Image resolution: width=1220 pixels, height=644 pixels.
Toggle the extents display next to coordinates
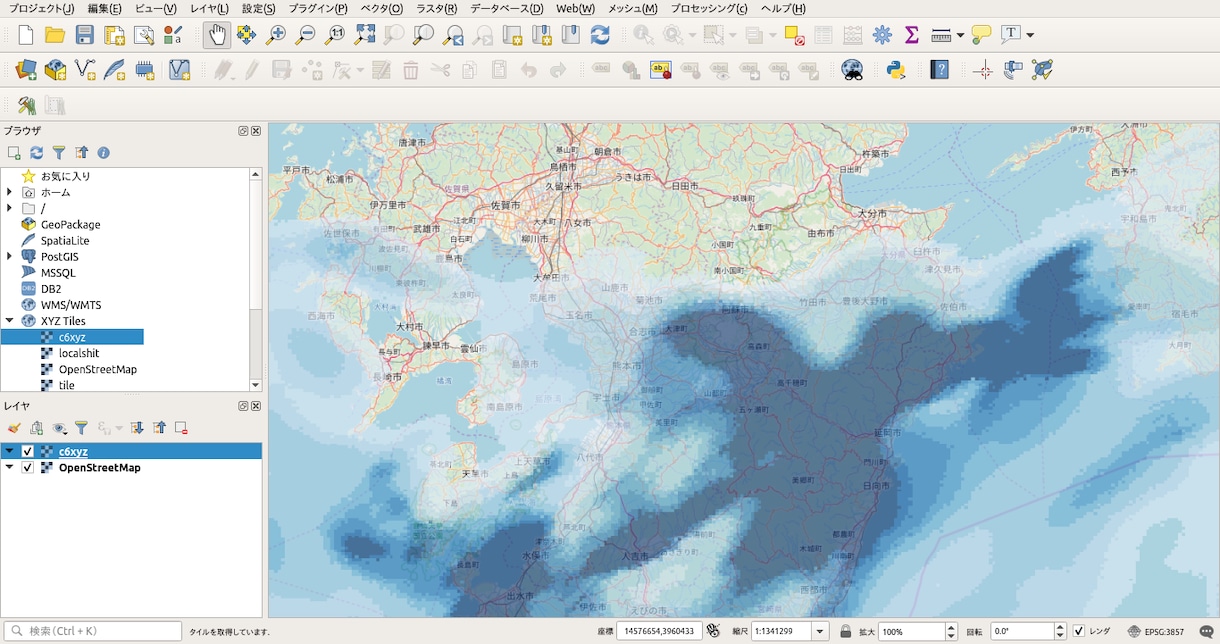(x=713, y=631)
